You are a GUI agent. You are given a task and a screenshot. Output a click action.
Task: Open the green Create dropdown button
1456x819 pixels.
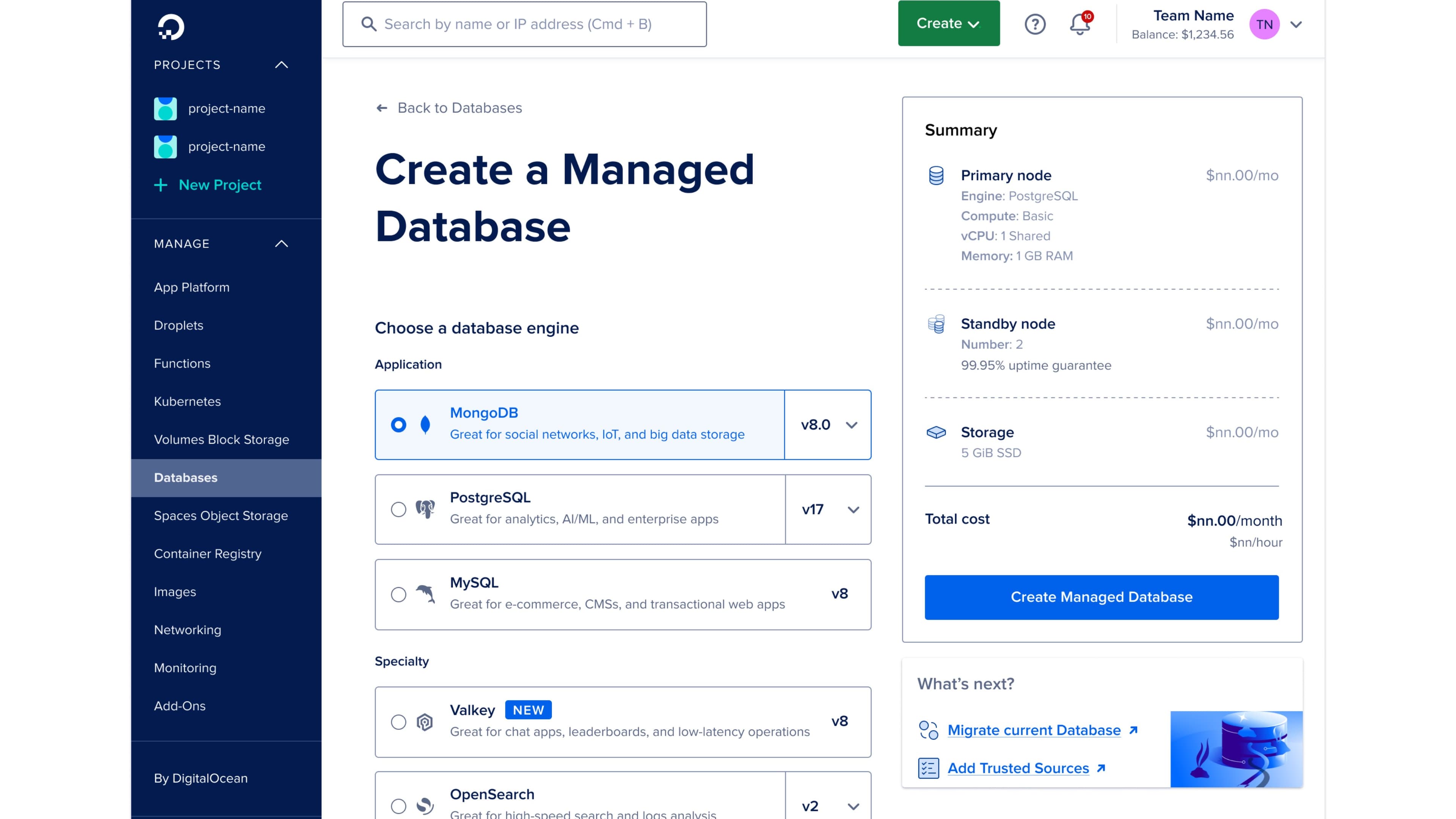pyautogui.click(x=948, y=23)
